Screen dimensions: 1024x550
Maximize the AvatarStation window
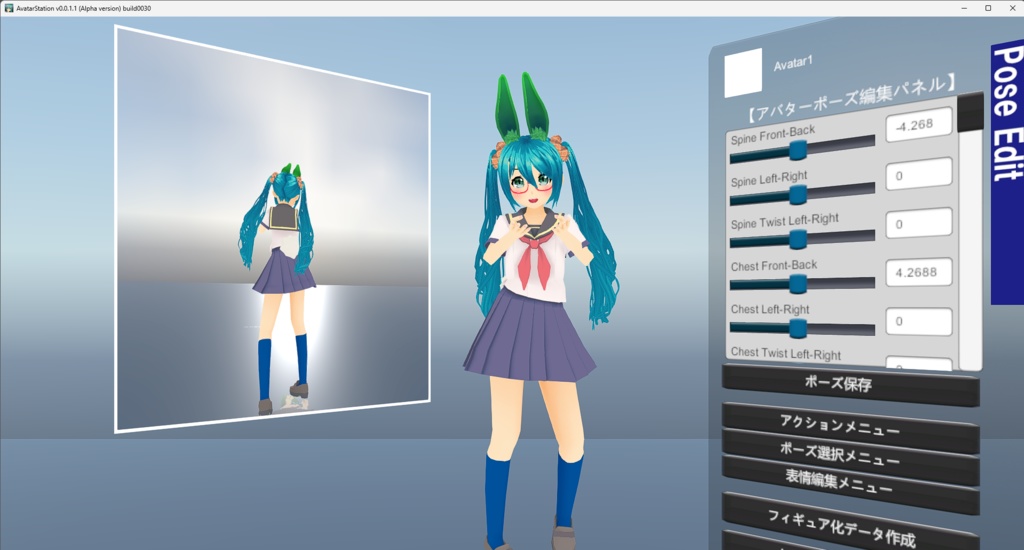pyautogui.click(x=988, y=8)
